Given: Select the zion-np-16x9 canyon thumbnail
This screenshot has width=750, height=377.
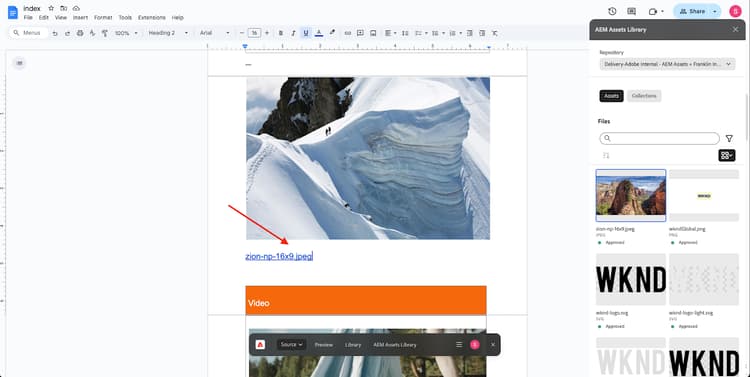Looking at the screenshot, I should (x=630, y=195).
